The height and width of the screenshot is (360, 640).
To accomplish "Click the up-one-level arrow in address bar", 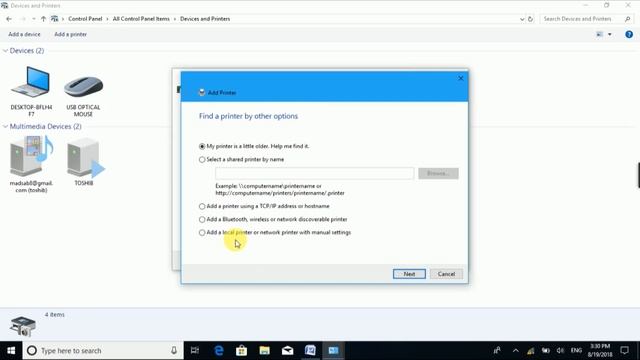I will click(43, 19).
